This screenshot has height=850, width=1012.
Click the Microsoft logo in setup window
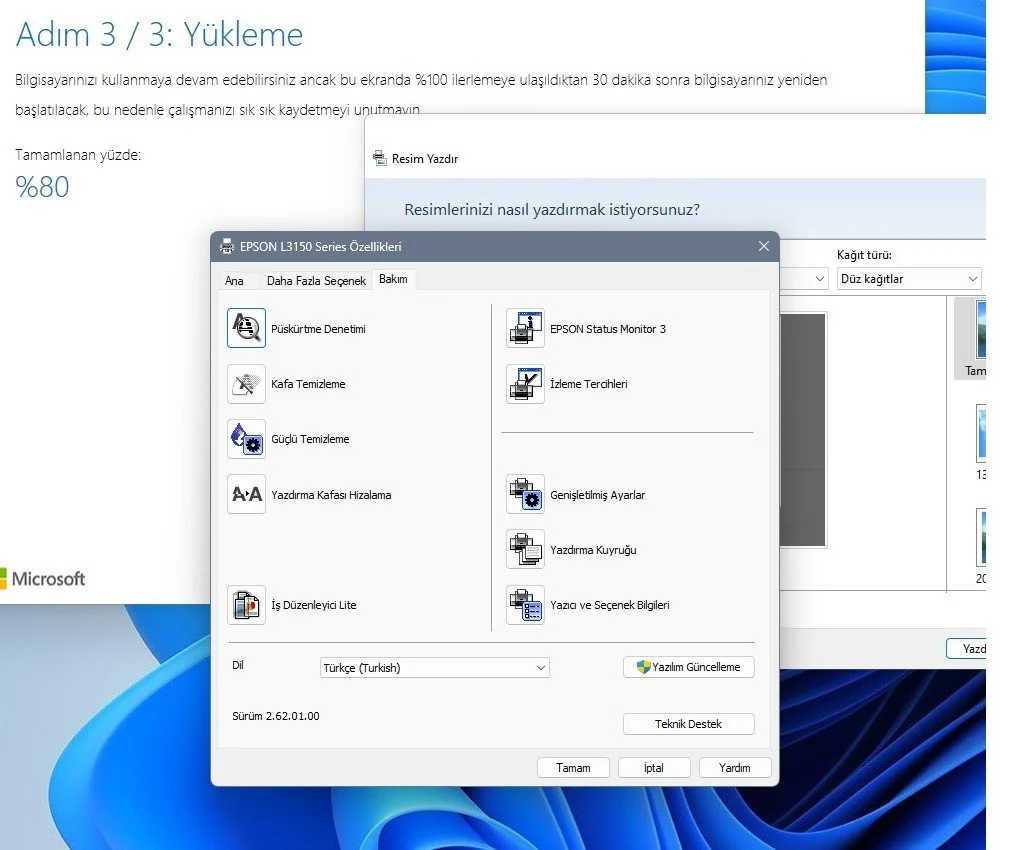[43, 578]
